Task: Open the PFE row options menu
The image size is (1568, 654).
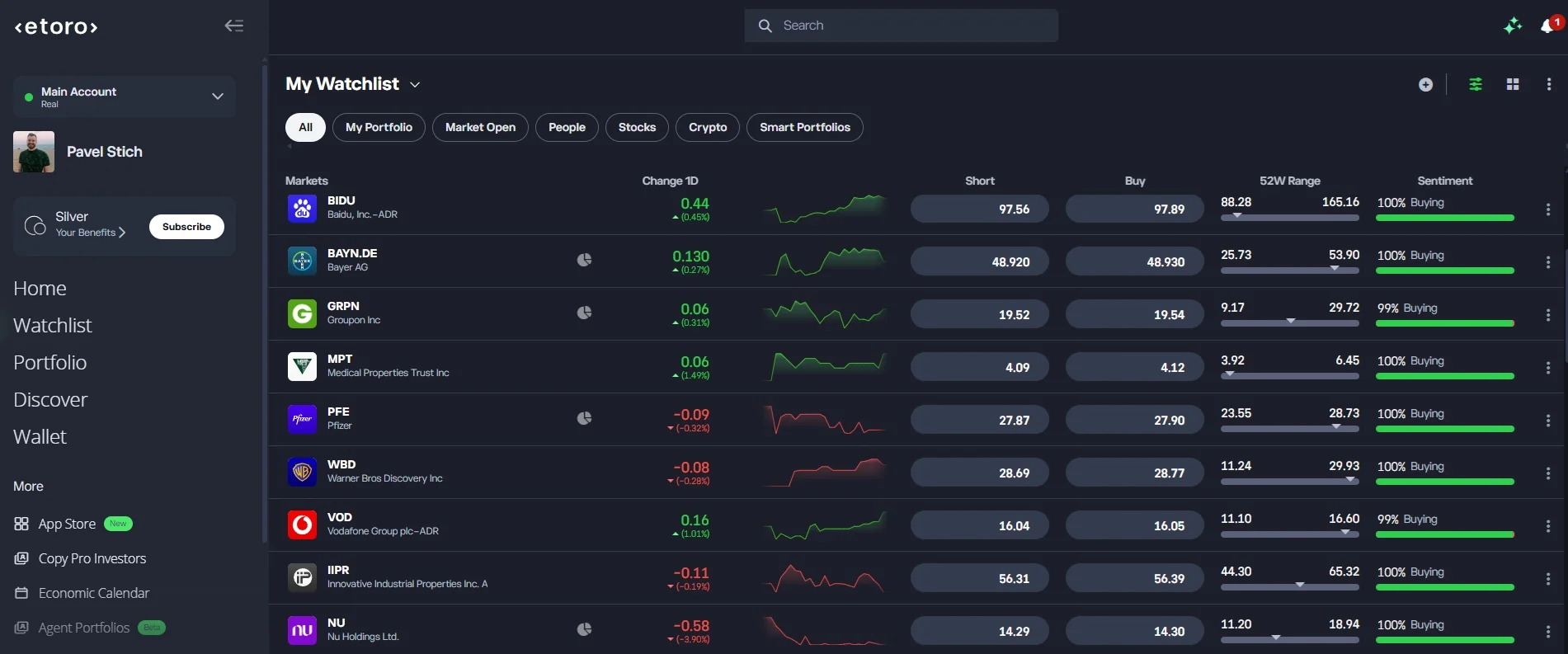Action: click(1548, 421)
